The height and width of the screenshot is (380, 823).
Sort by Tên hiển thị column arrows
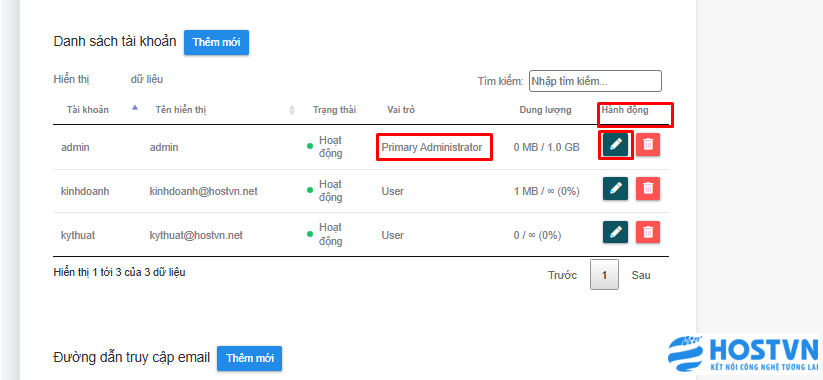click(x=292, y=110)
